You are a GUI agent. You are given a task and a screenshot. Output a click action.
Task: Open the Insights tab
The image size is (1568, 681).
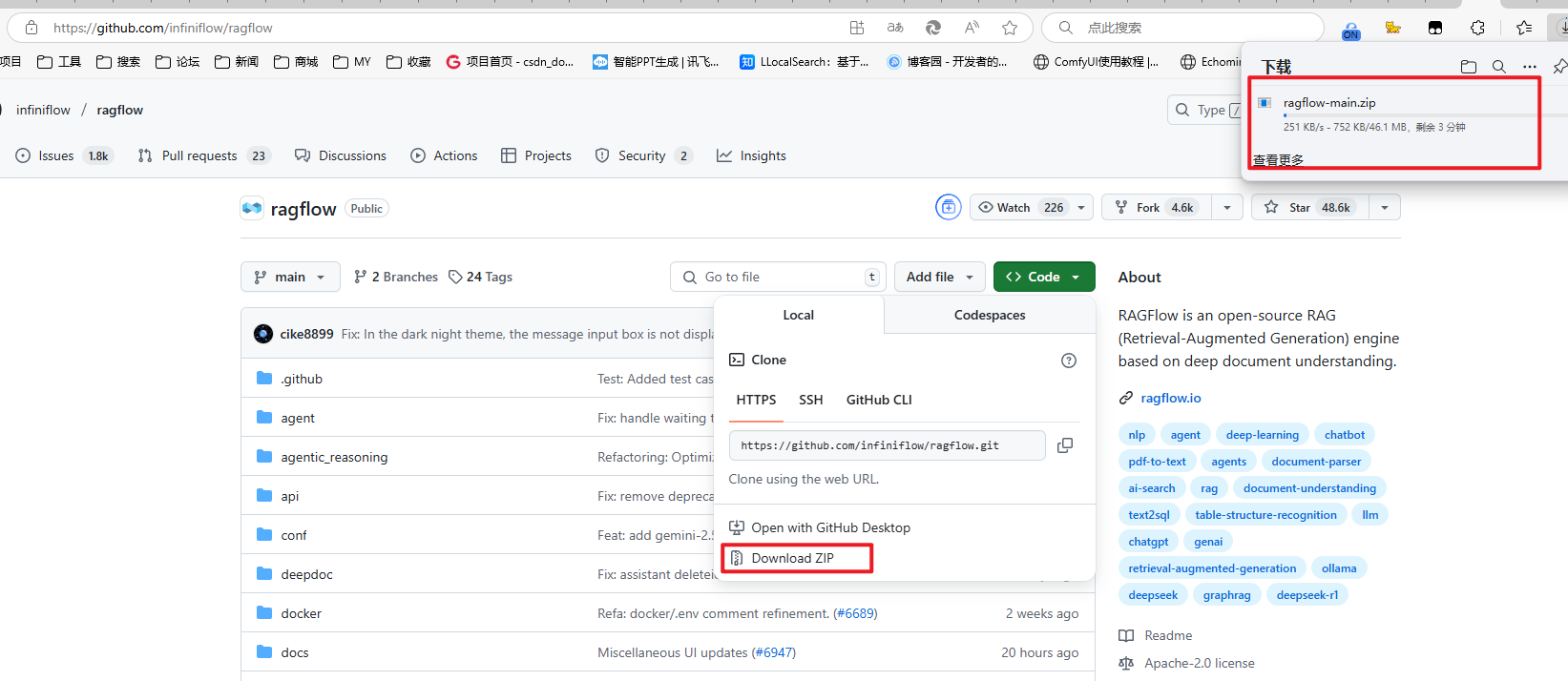752,155
